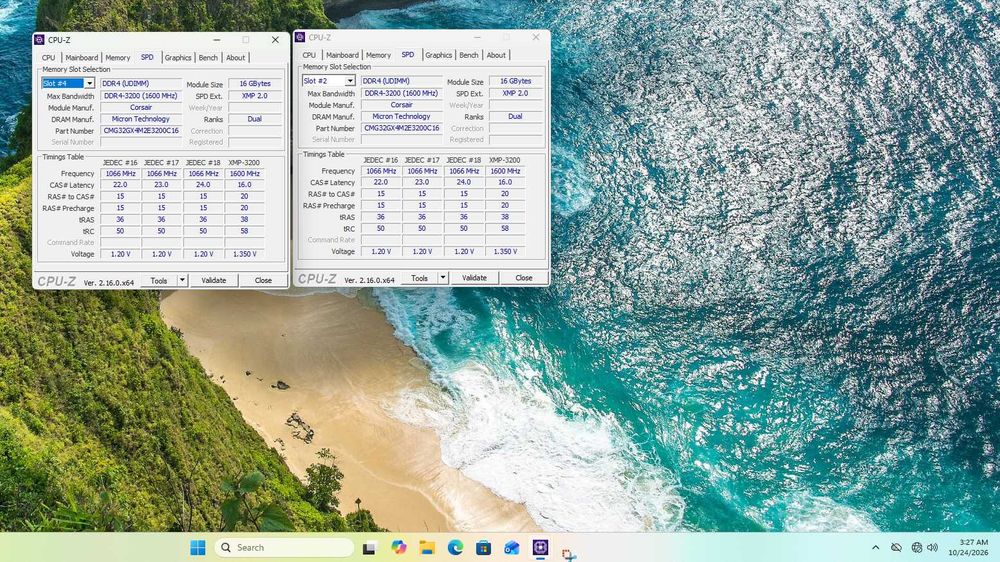This screenshot has width=1000, height=562.
Task: Open Graphics tab in left CPU-Z window
Action: pos(178,57)
